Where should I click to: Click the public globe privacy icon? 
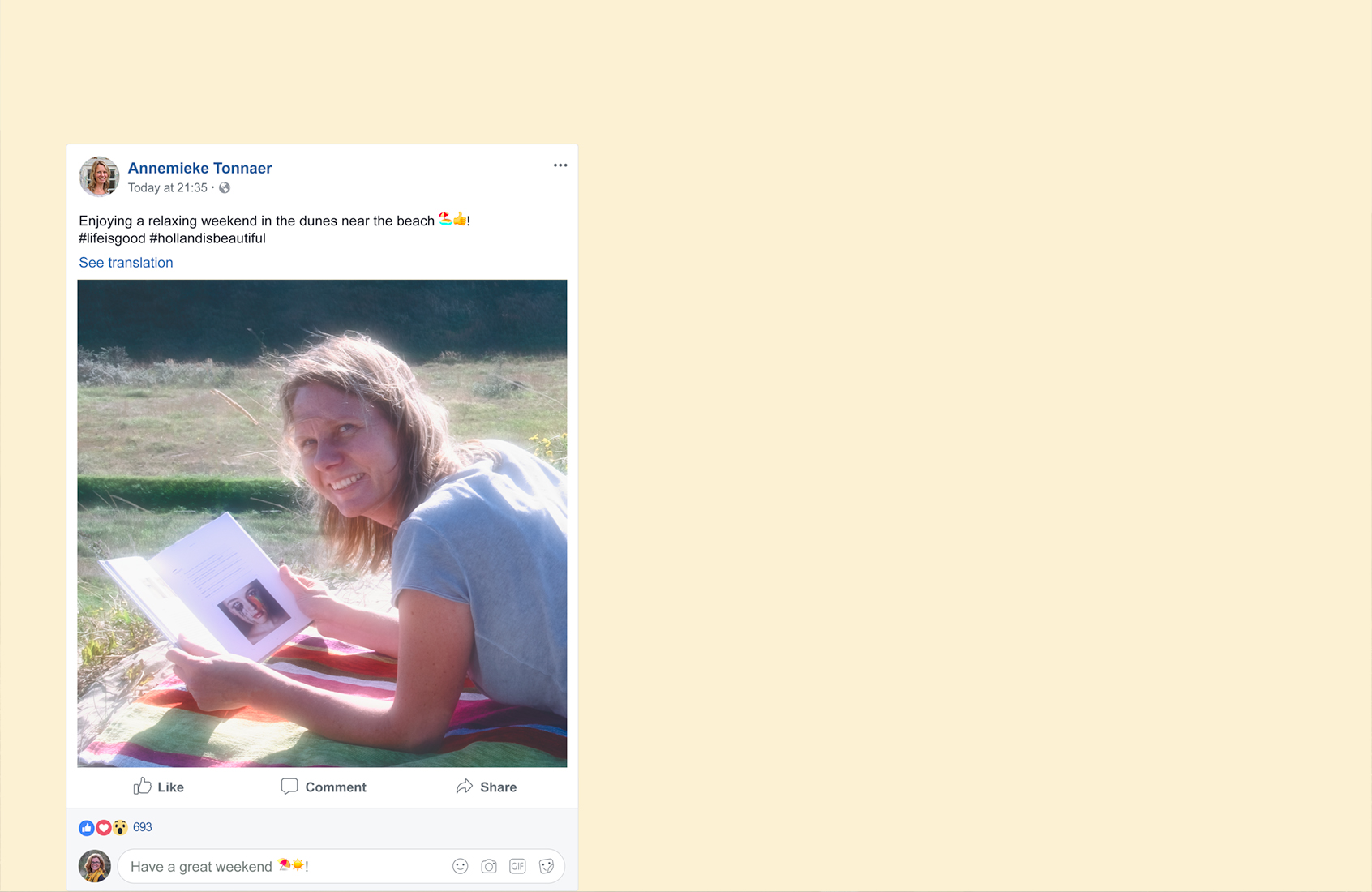(225, 188)
